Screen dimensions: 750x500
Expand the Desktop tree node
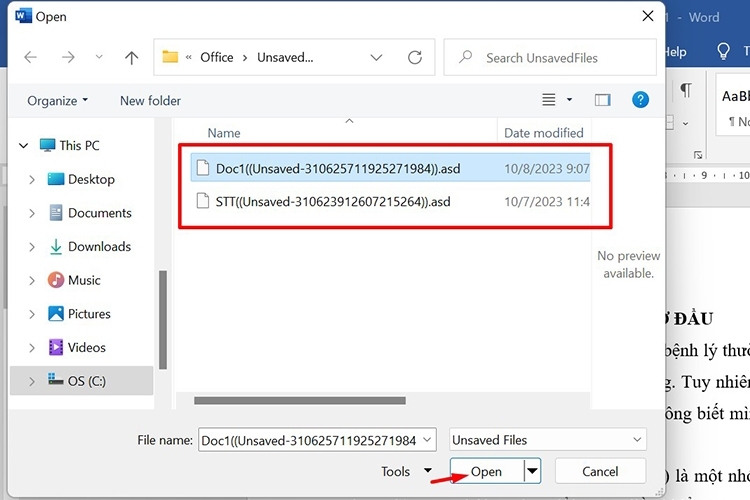coord(32,179)
